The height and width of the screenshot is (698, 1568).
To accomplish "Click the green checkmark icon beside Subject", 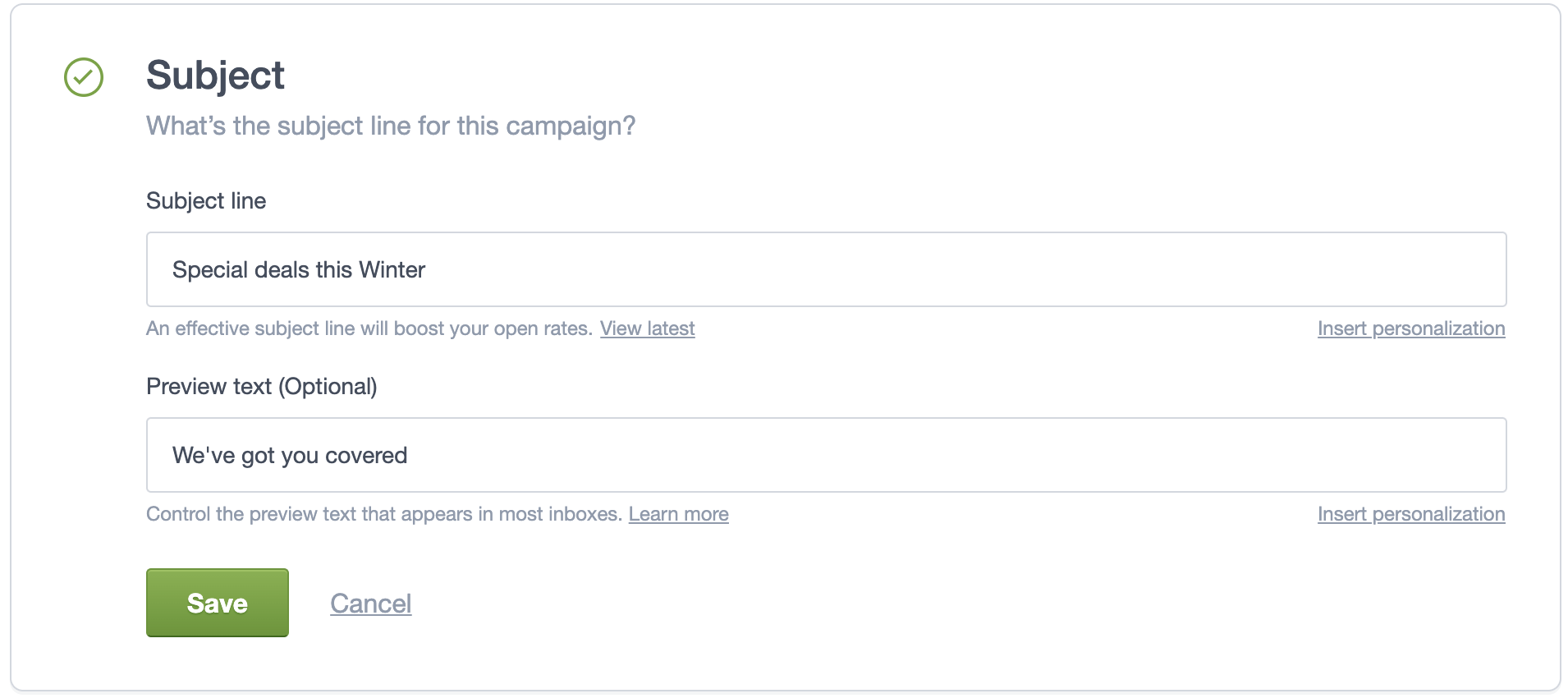I will click(84, 77).
